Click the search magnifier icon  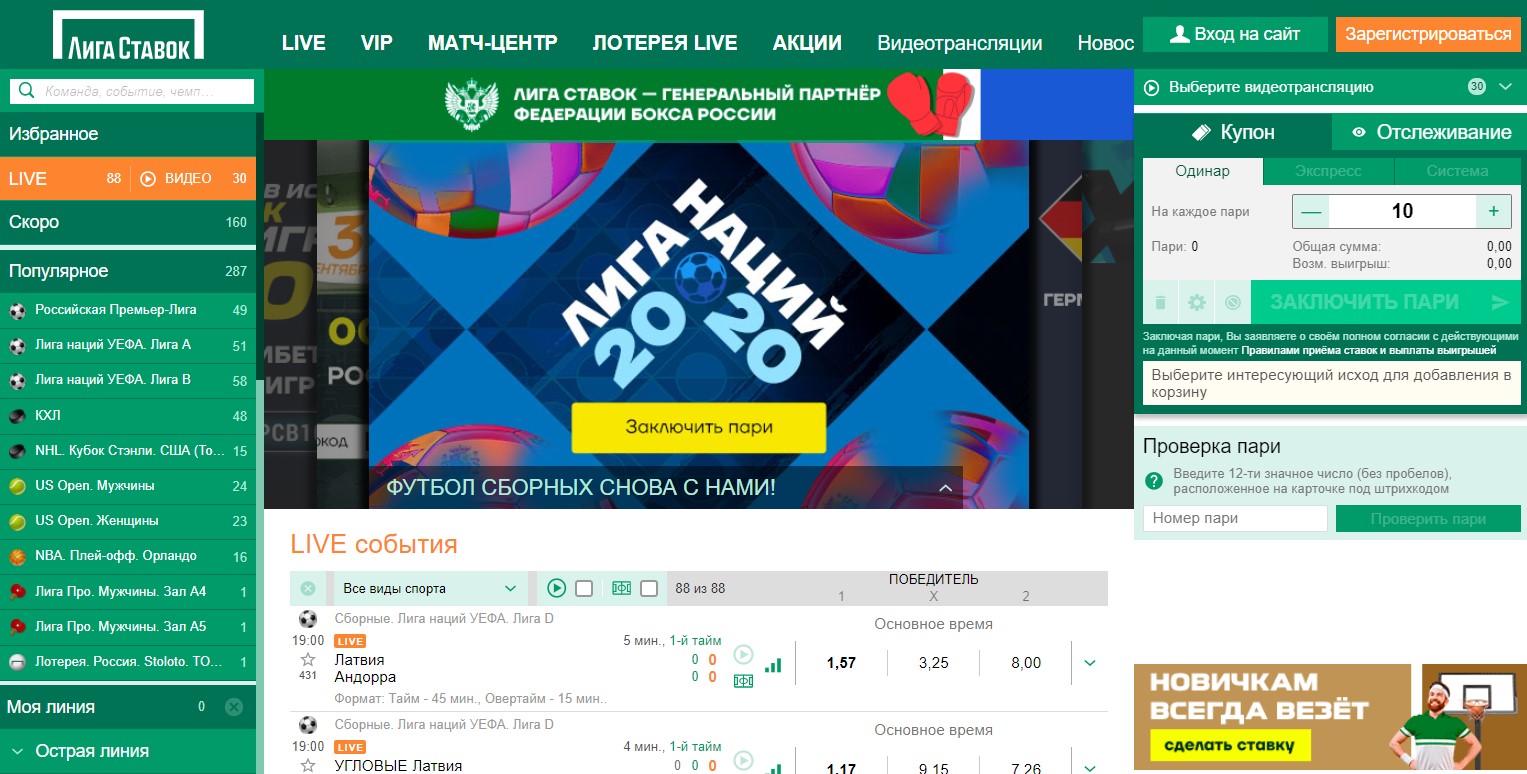[27, 92]
